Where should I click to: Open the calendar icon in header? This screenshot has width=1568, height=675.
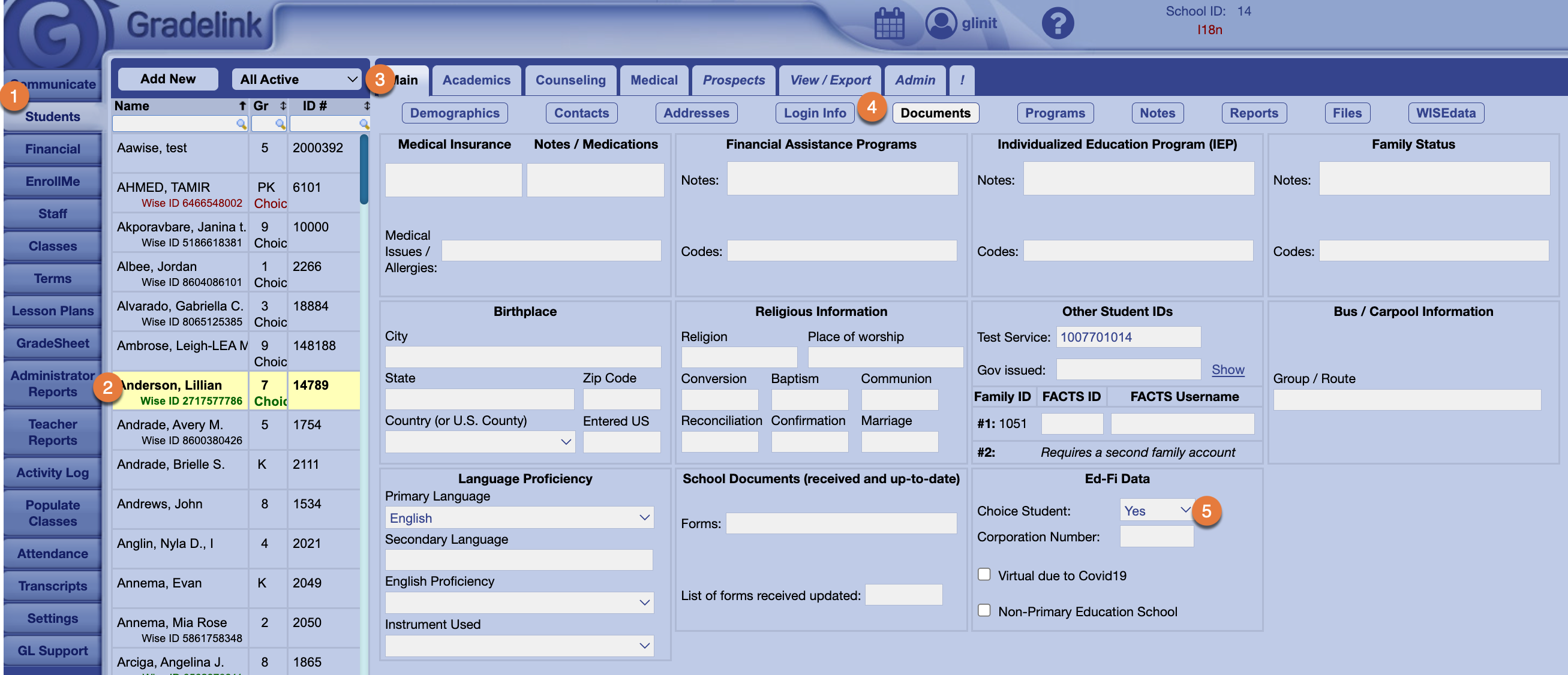(889, 25)
